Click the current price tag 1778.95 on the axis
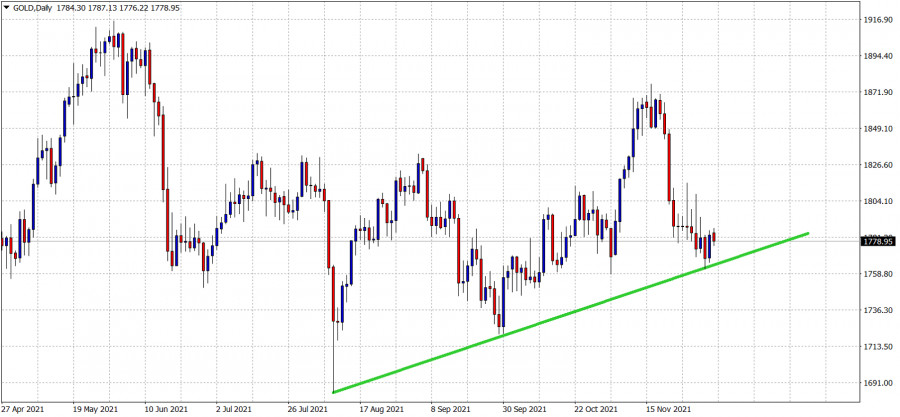Screen dimensions: 900x417 [878, 241]
